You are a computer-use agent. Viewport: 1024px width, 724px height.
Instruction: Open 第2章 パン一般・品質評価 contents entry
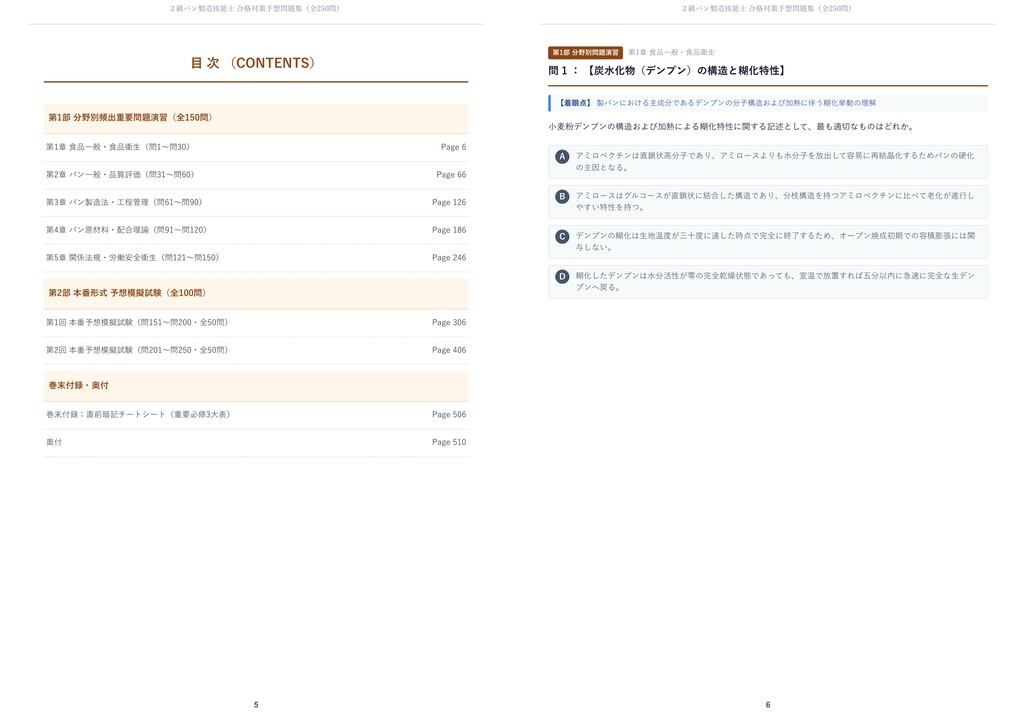tap(256, 174)
